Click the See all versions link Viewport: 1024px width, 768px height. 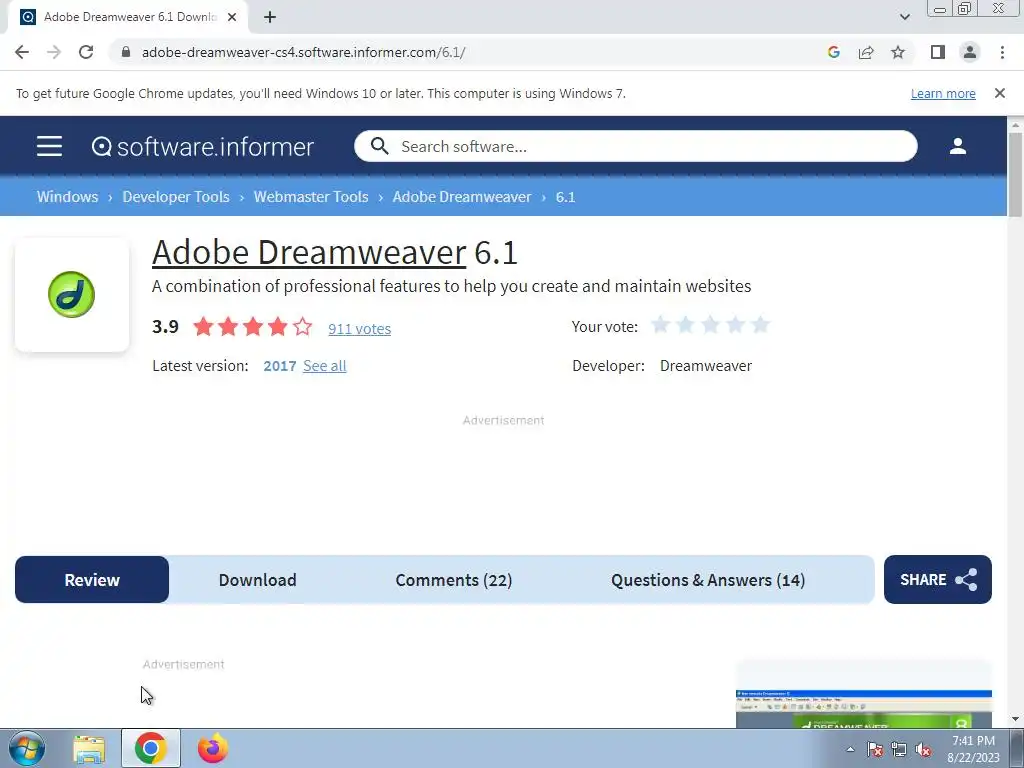coord(325,366)
